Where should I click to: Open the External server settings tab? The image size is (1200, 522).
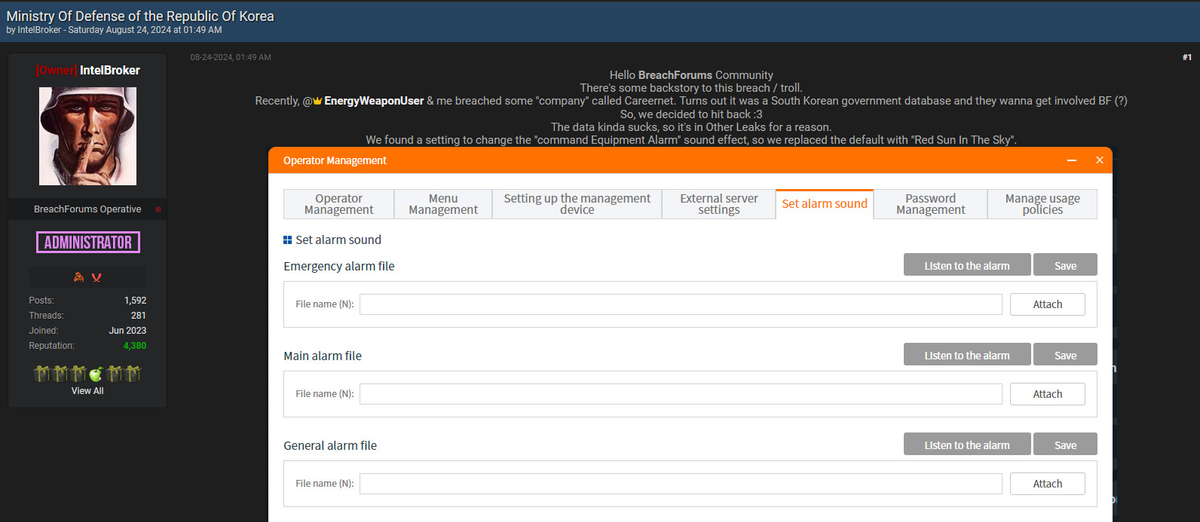[x=719, y=204]
